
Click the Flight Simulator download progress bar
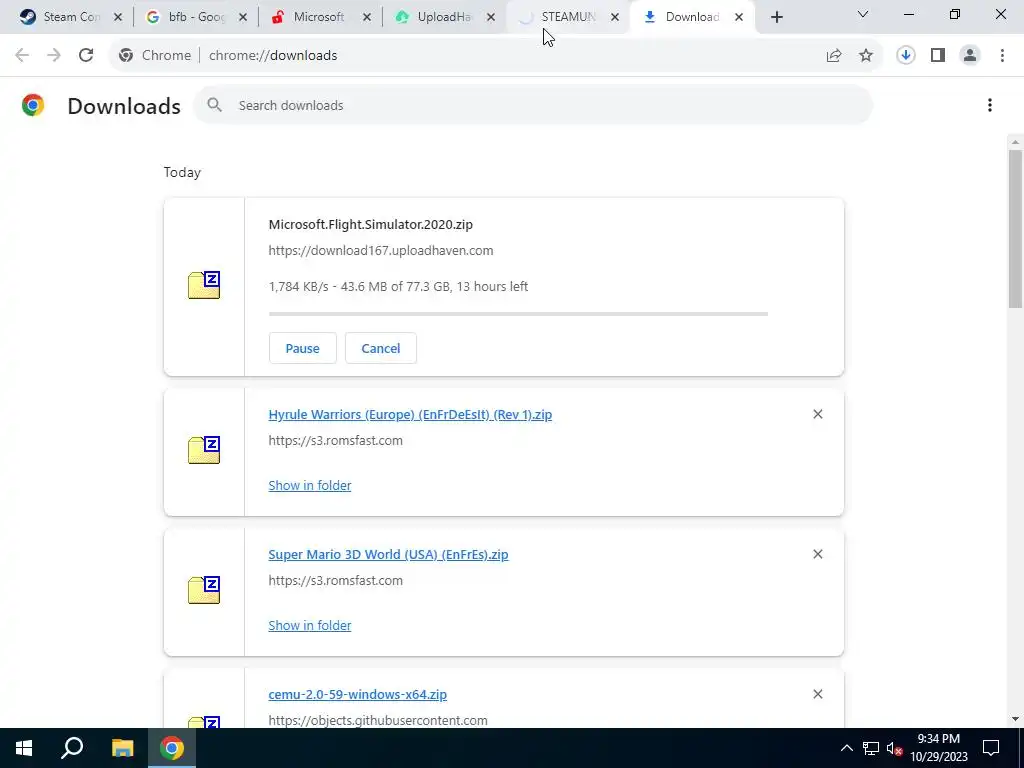click(x=518, y=314)
